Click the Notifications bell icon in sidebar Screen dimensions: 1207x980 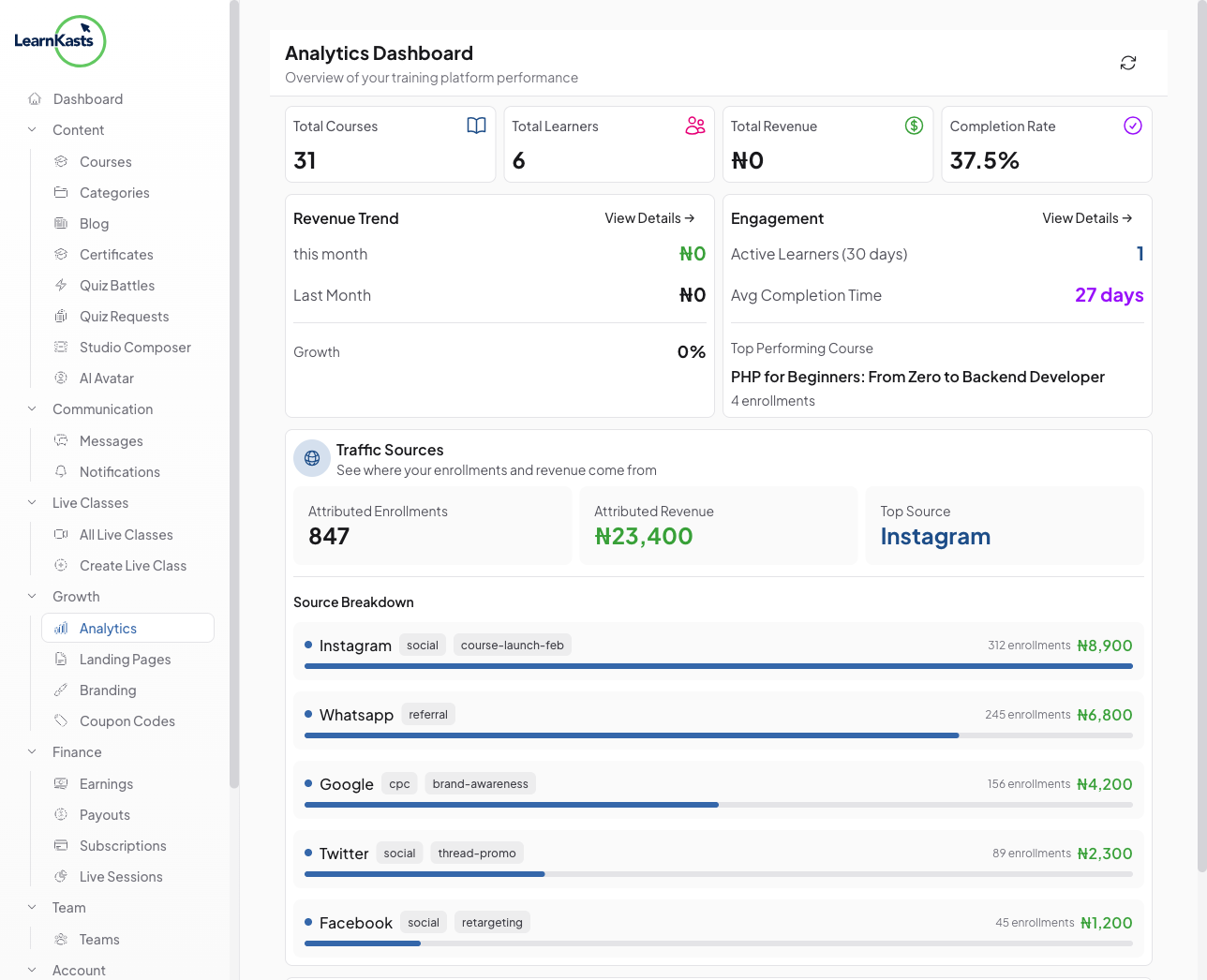(60, 471)
